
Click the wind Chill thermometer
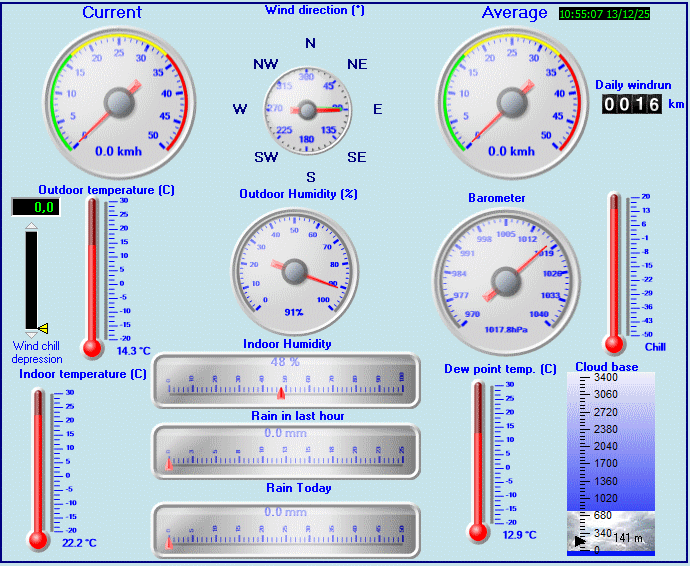click(615, 272)
